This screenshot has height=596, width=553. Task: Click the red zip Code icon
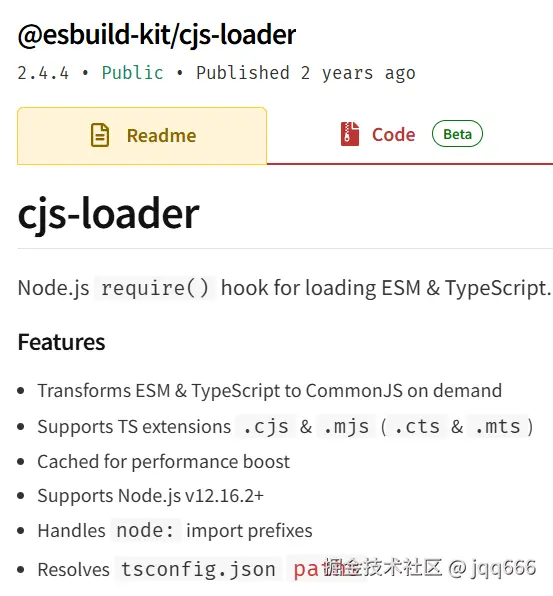pos(350,134)
